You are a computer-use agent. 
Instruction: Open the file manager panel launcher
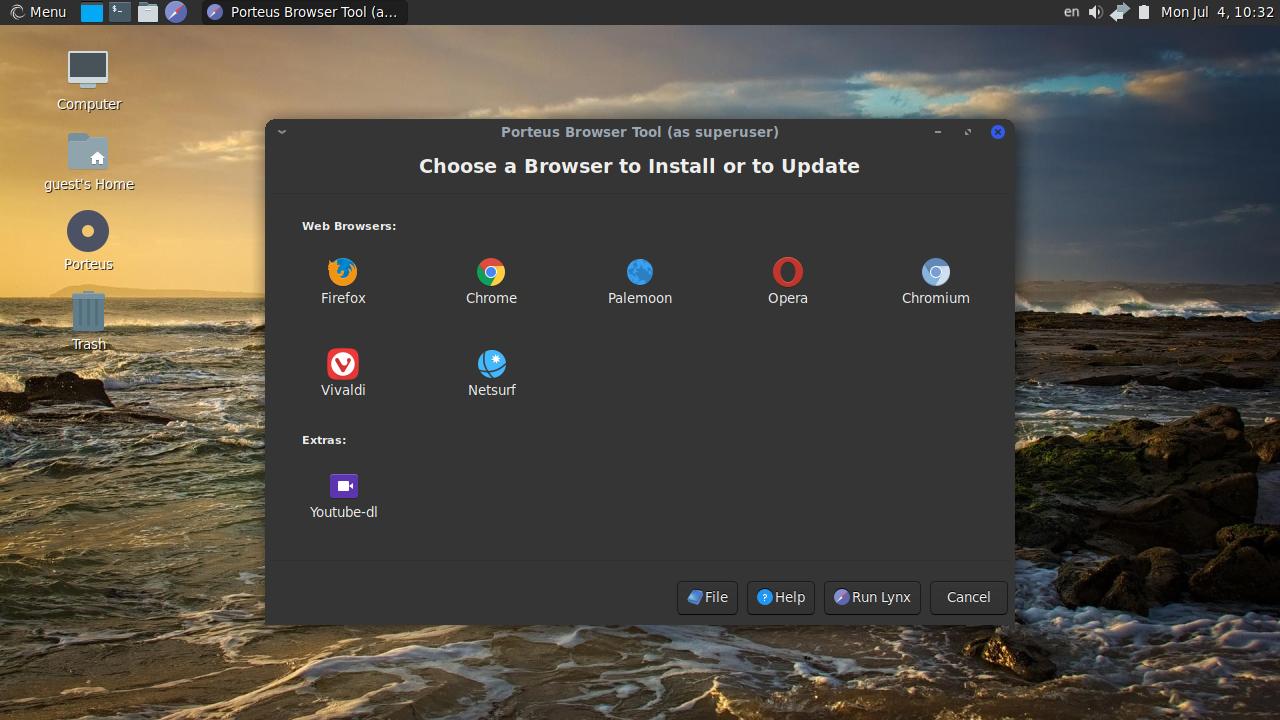[148, 12]
